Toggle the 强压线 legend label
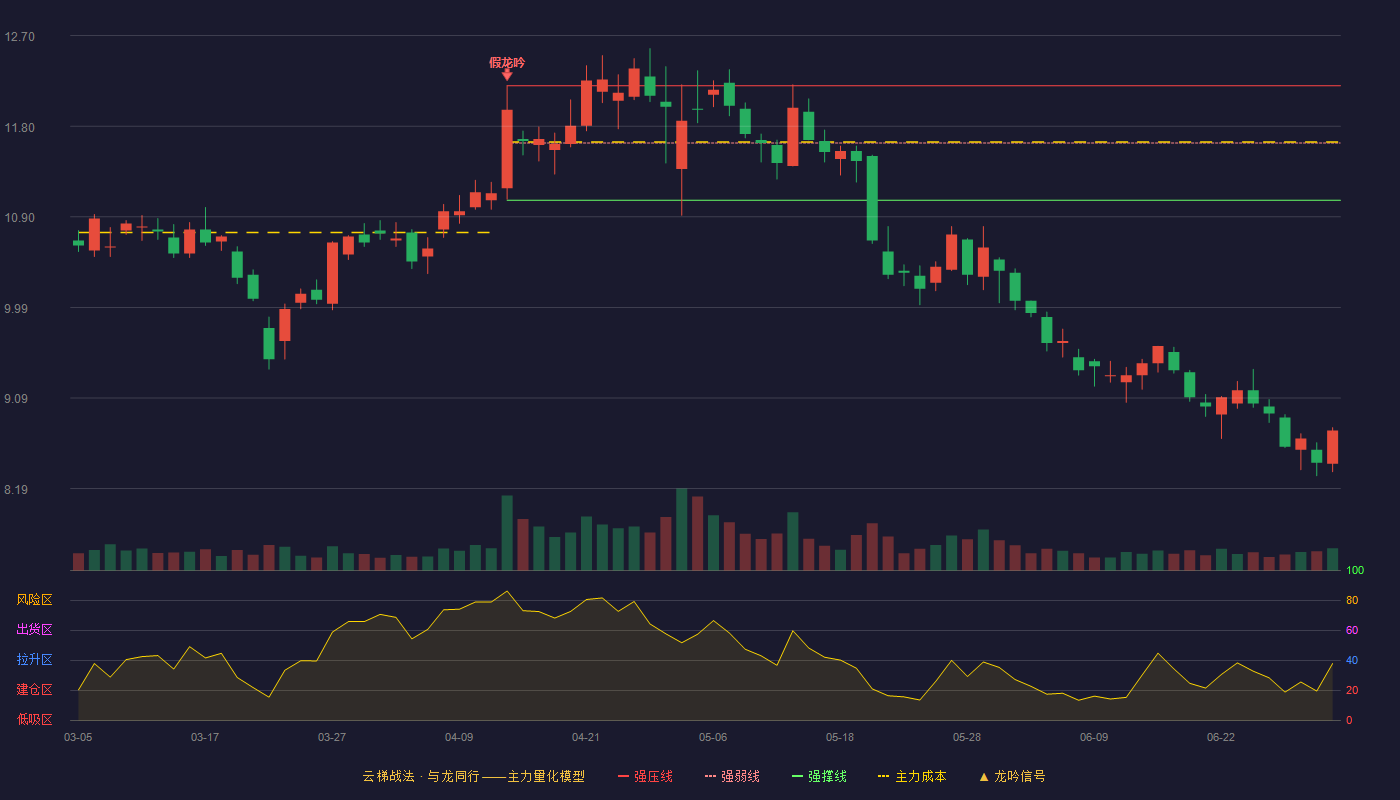The width and height of the screenshot is (1400, 800). click(653, 776)
